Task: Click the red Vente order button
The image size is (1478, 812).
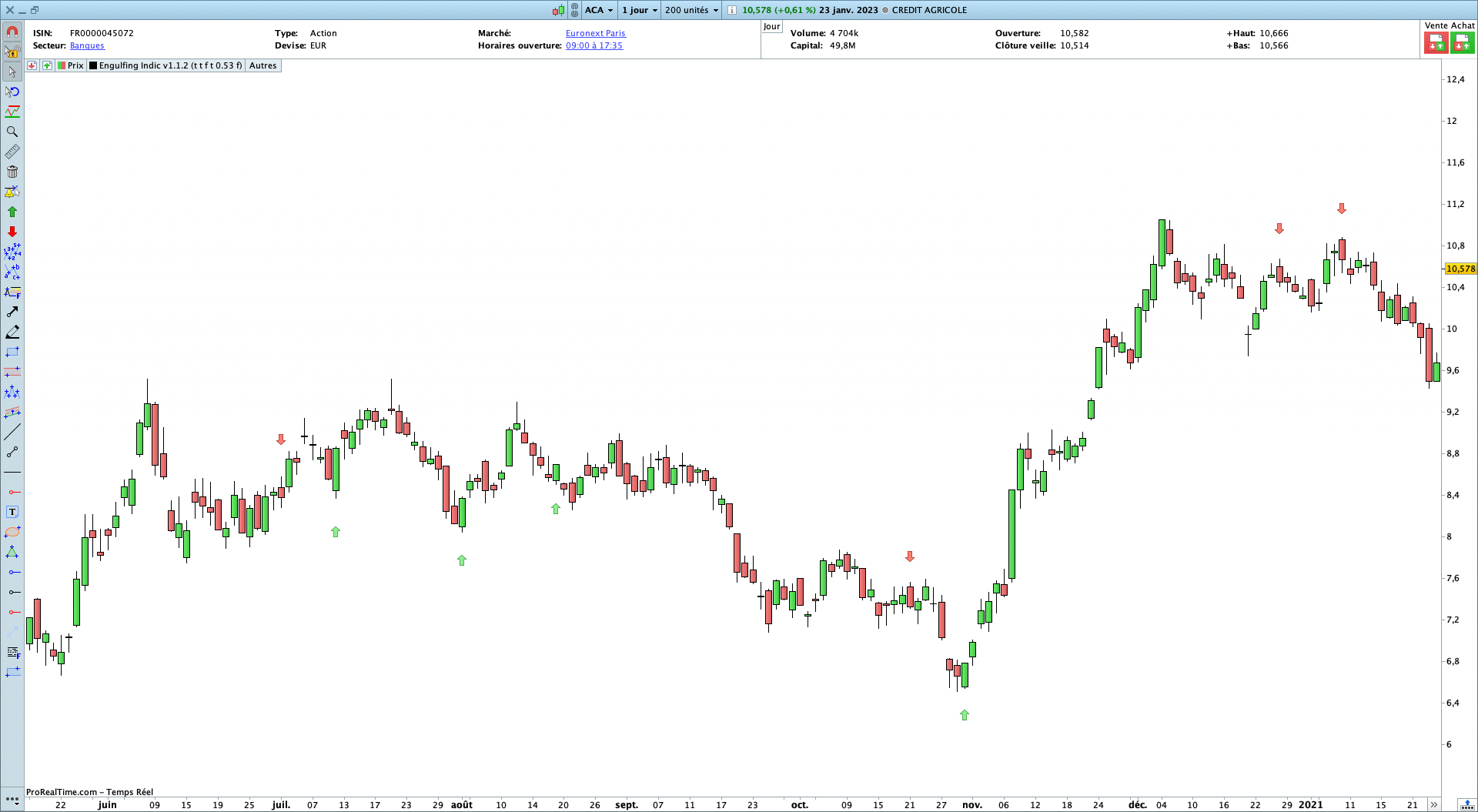Action: click(x=1436, y=43)
